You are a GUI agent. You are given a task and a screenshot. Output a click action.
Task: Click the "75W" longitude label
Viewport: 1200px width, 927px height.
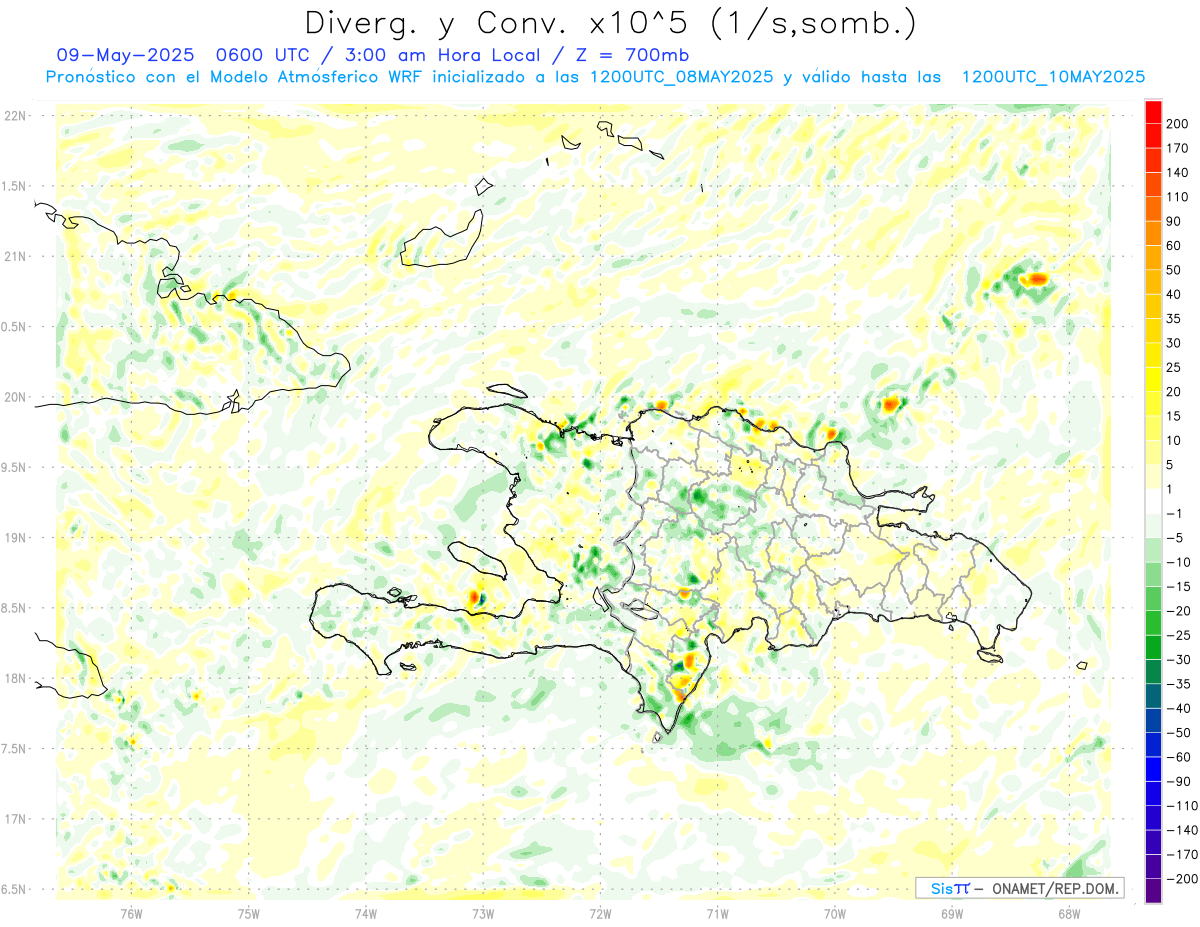[248, 913]
